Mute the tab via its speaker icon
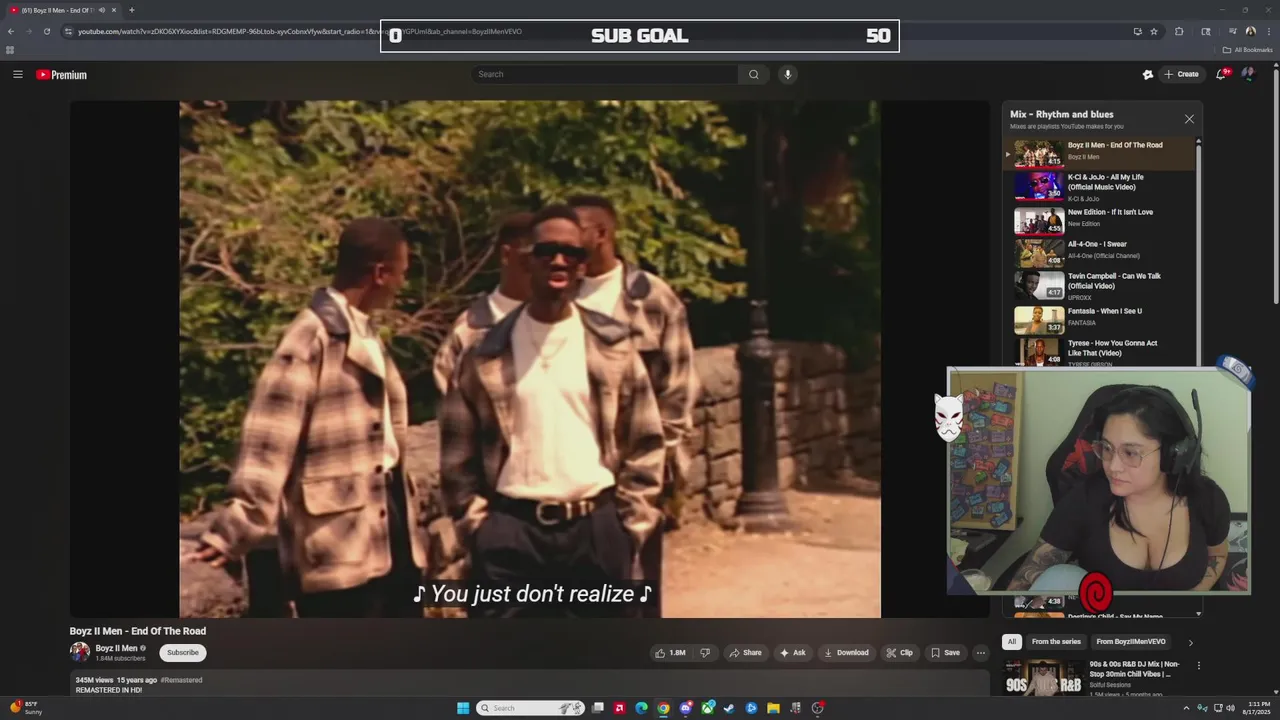This screenshot has width=1280, height=720. [x=101, y=10]
